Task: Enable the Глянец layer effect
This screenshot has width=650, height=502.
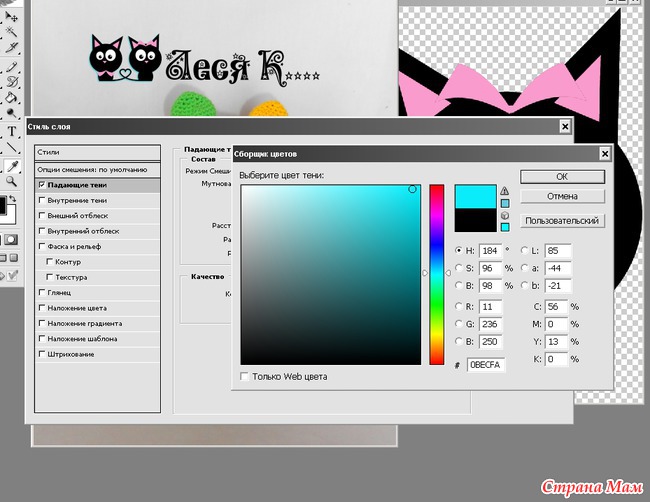Action: click(41, 293)
